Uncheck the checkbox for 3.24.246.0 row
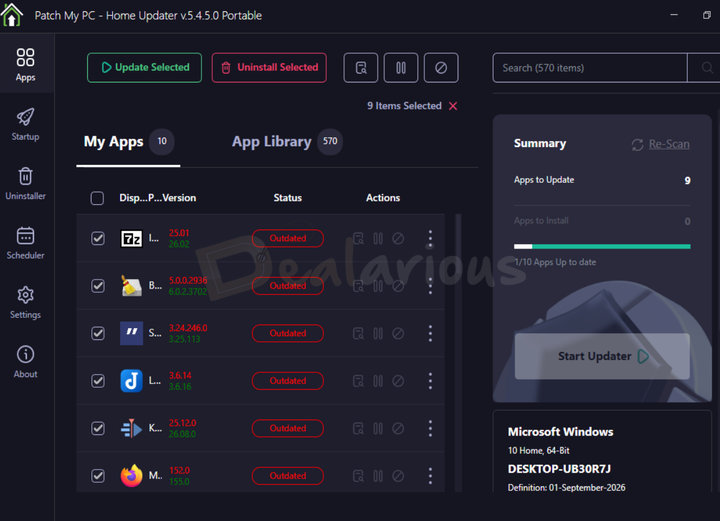Screen dimensions: 720x521 click(98, 333)
